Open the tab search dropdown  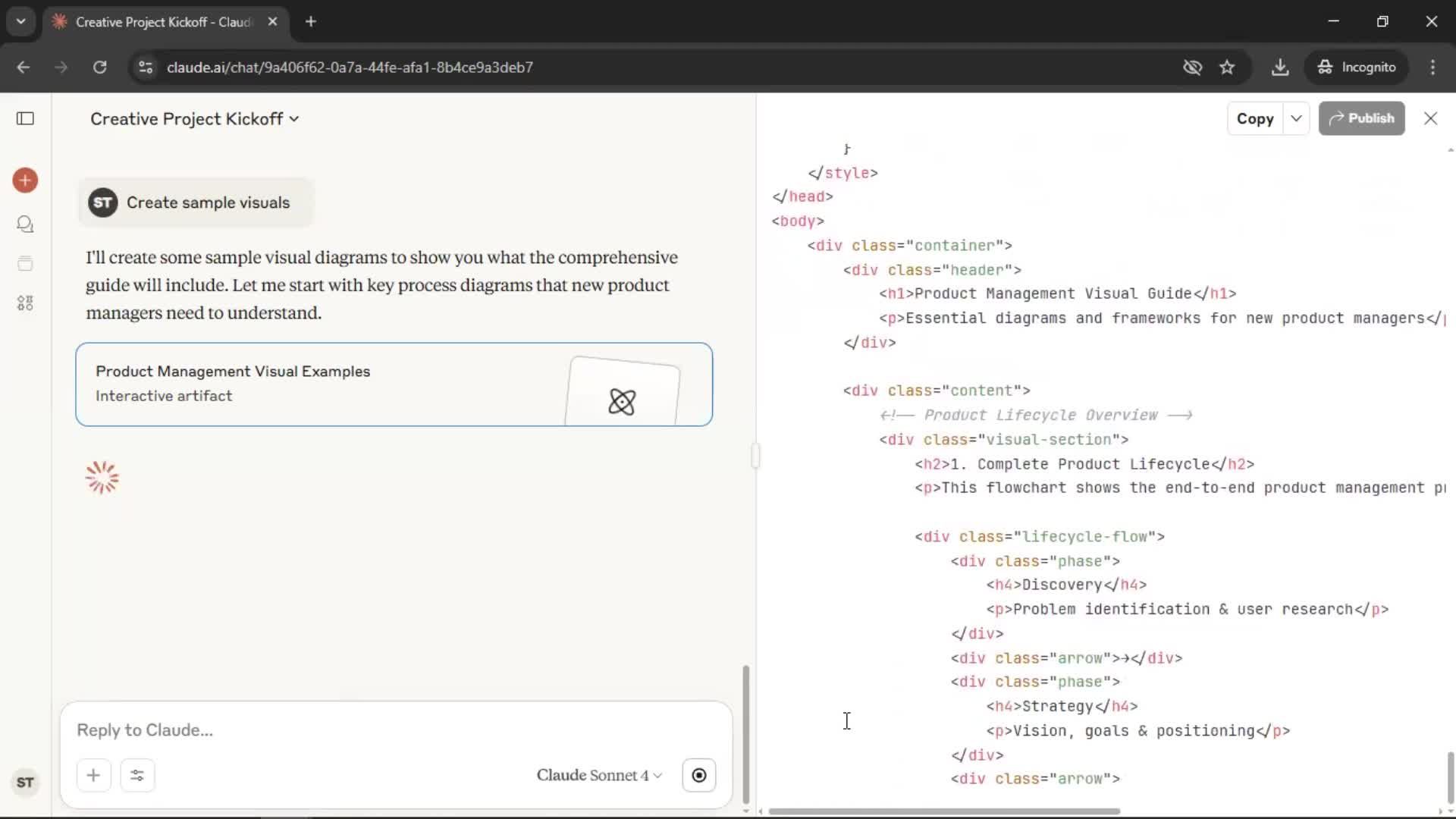(21, 22)
